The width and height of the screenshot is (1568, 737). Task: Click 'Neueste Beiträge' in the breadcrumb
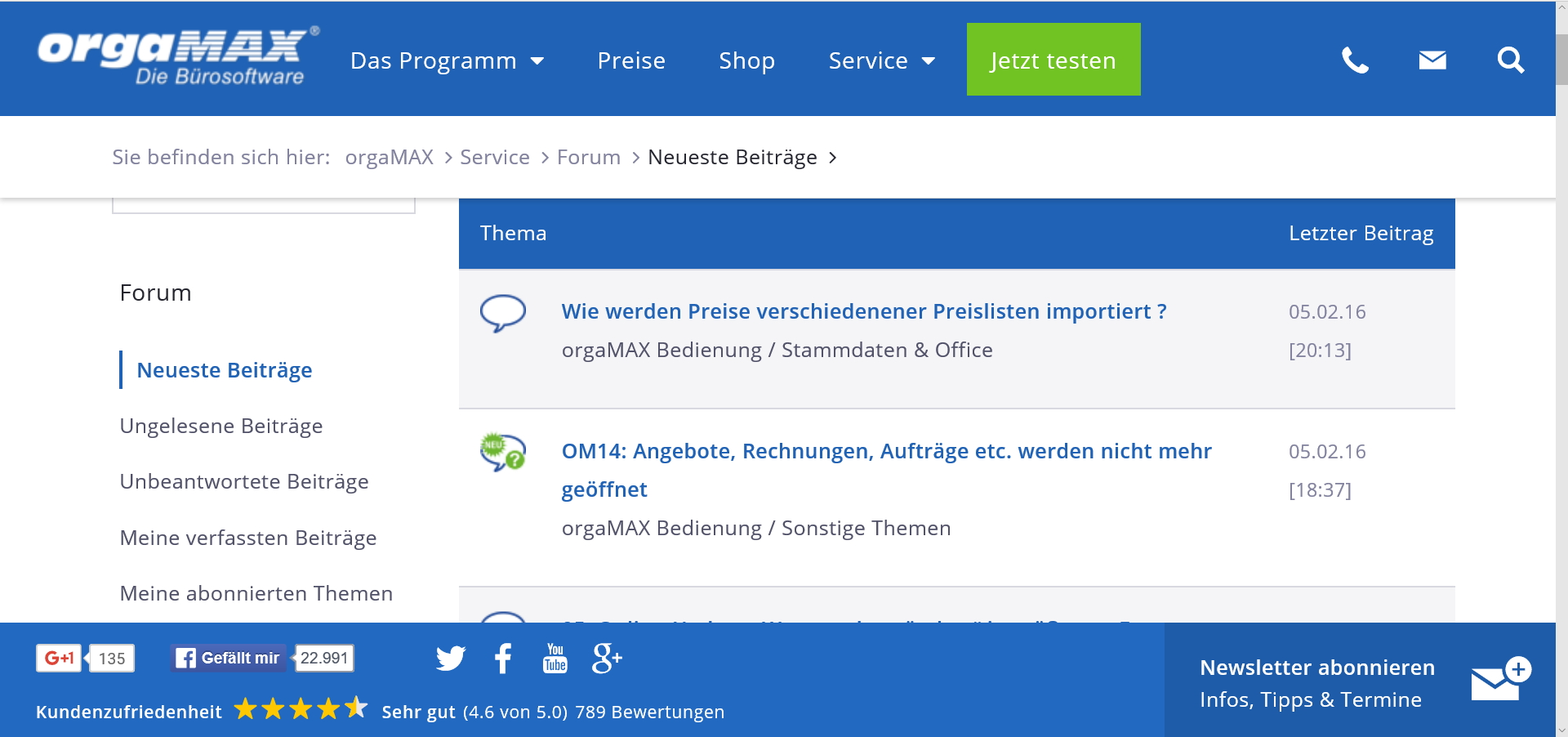733,157
